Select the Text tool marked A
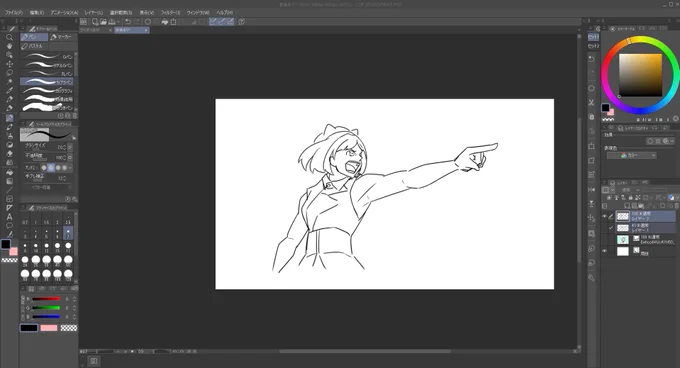 9,217
